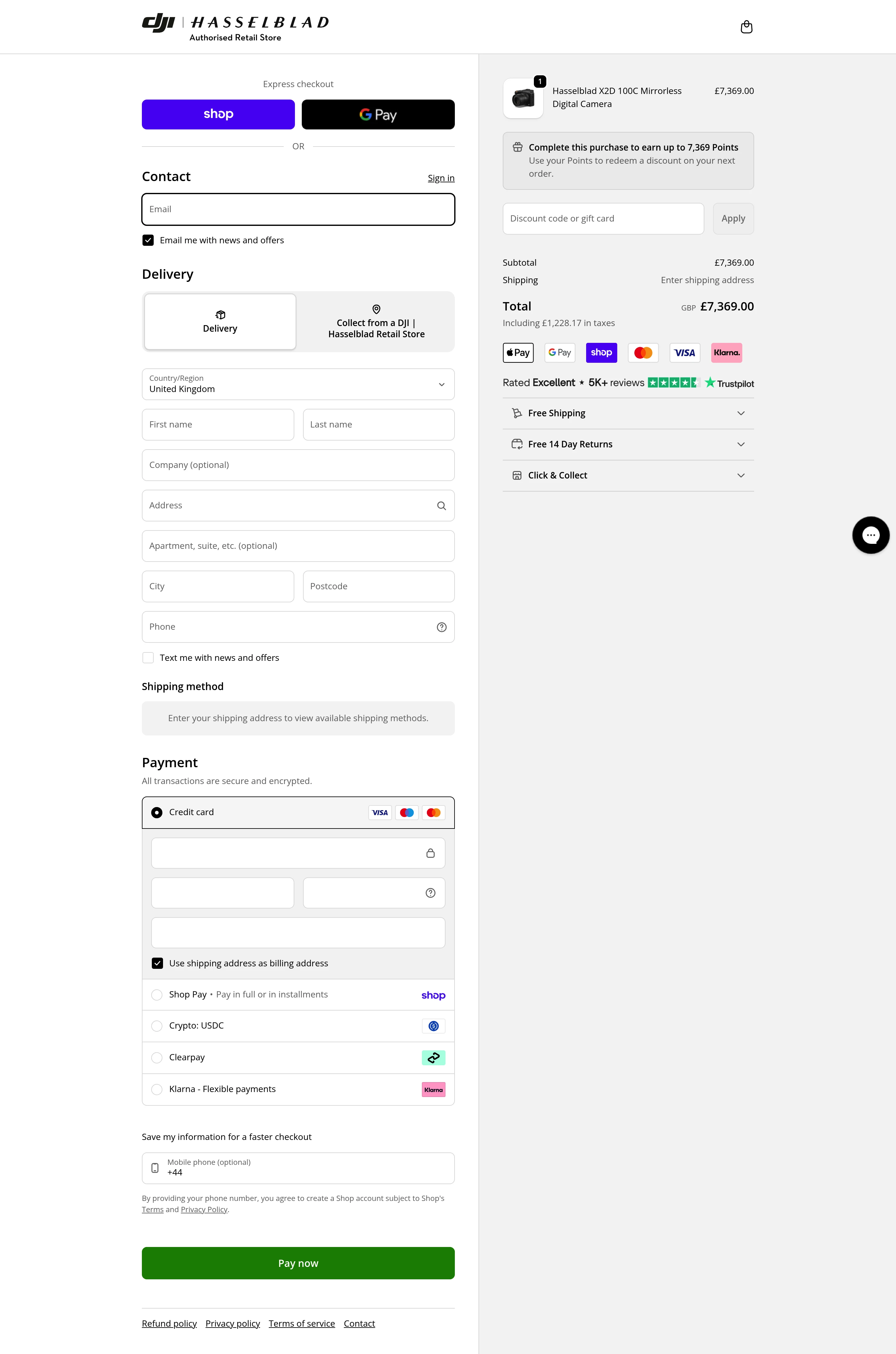The width and height of the screenshot is (896, 1354).
Task: Open the Country/Region dropdown
Action: 298,384
